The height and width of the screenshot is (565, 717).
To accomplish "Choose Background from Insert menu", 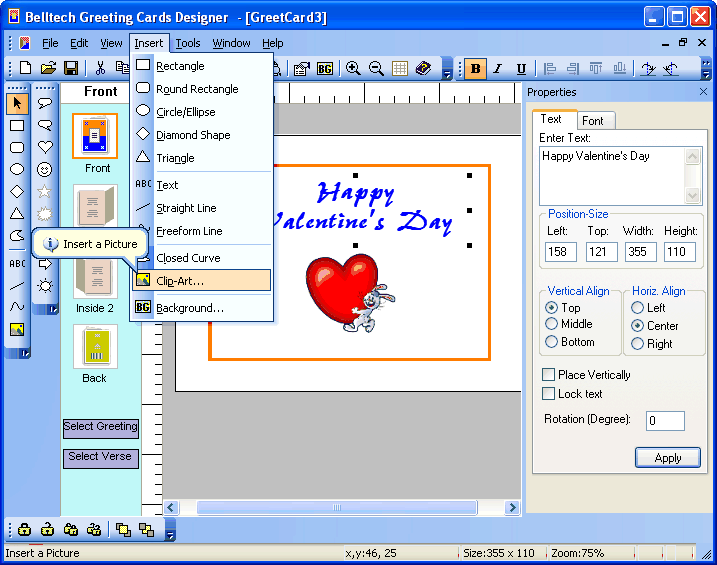I will pyautogui.click(x=202, y=308).
